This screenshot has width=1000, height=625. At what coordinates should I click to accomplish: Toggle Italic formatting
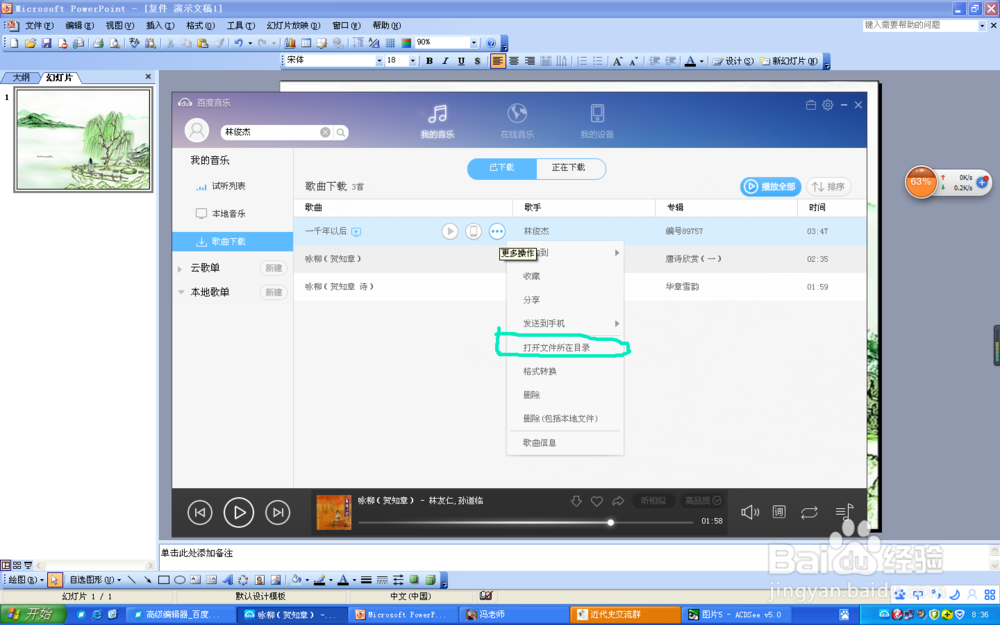[x=445, y=61]
